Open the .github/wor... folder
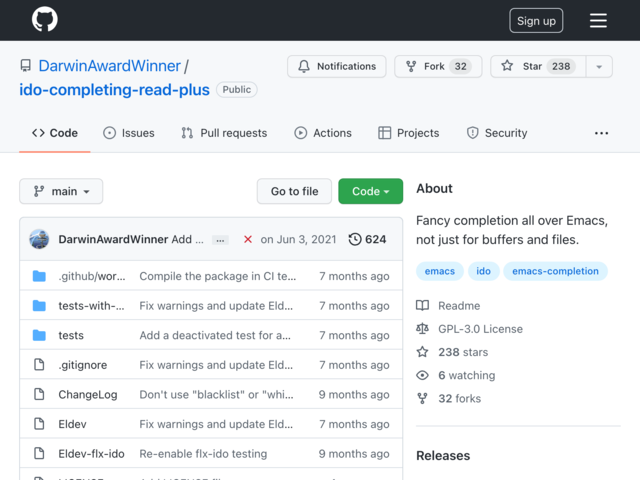The width and height of the screenshot is (640, 480). (92, 276)
